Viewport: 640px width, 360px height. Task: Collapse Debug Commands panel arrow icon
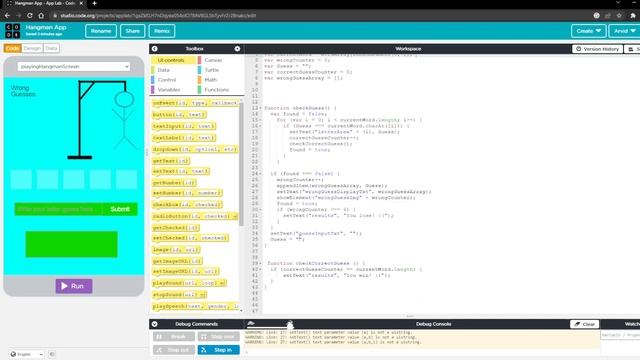click(x=155, y=324)
